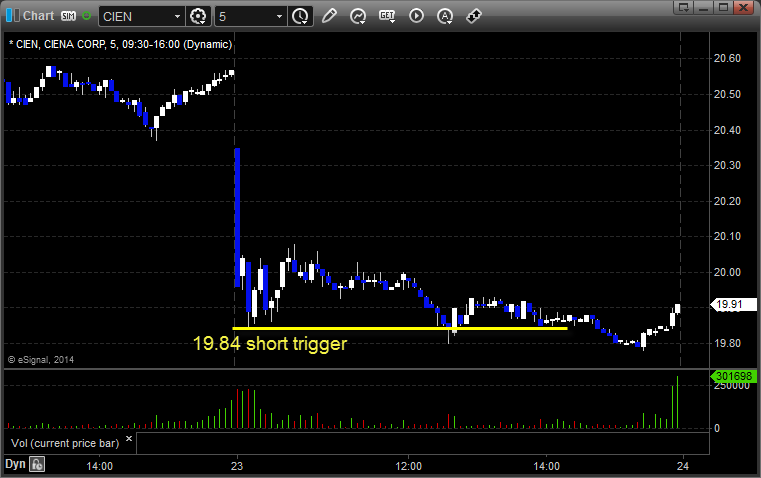The width and height of the screenshot is (761, 478).
Task: Click the 19.80 price axis label
Action: pyautogui.click(x=727, y=344)
